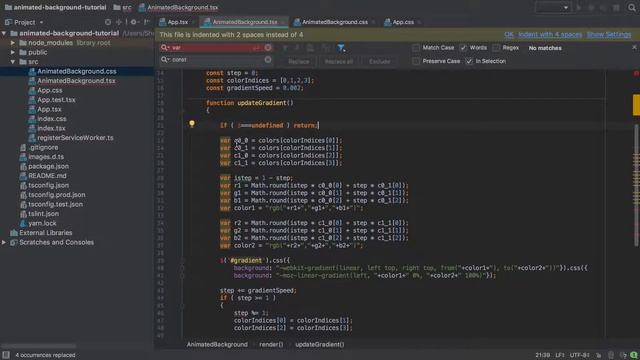Expand the node_modules folder
This screenshot has height=360, width=640.
(x=13, y=43)
